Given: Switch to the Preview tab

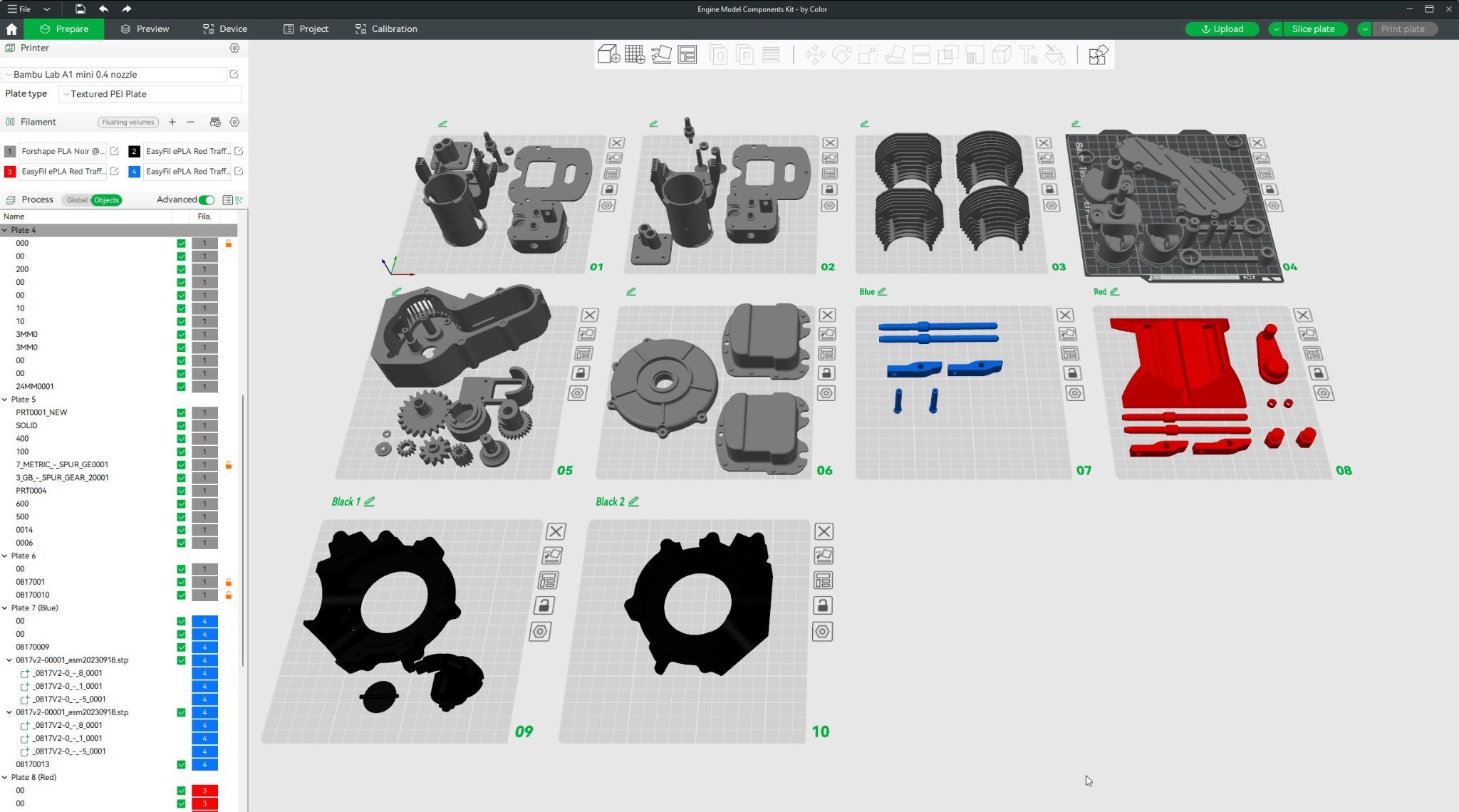Looking at the screenshot, I should tap(145, 29).
